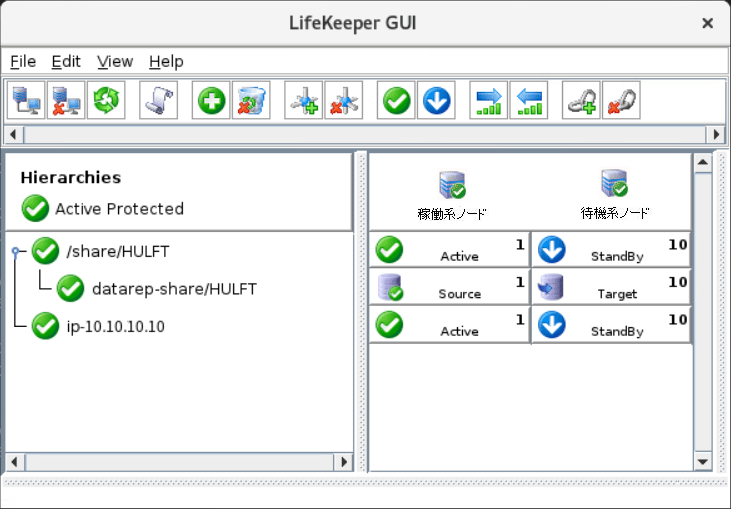
Task: Open the View menu
Action: [115, 61]
